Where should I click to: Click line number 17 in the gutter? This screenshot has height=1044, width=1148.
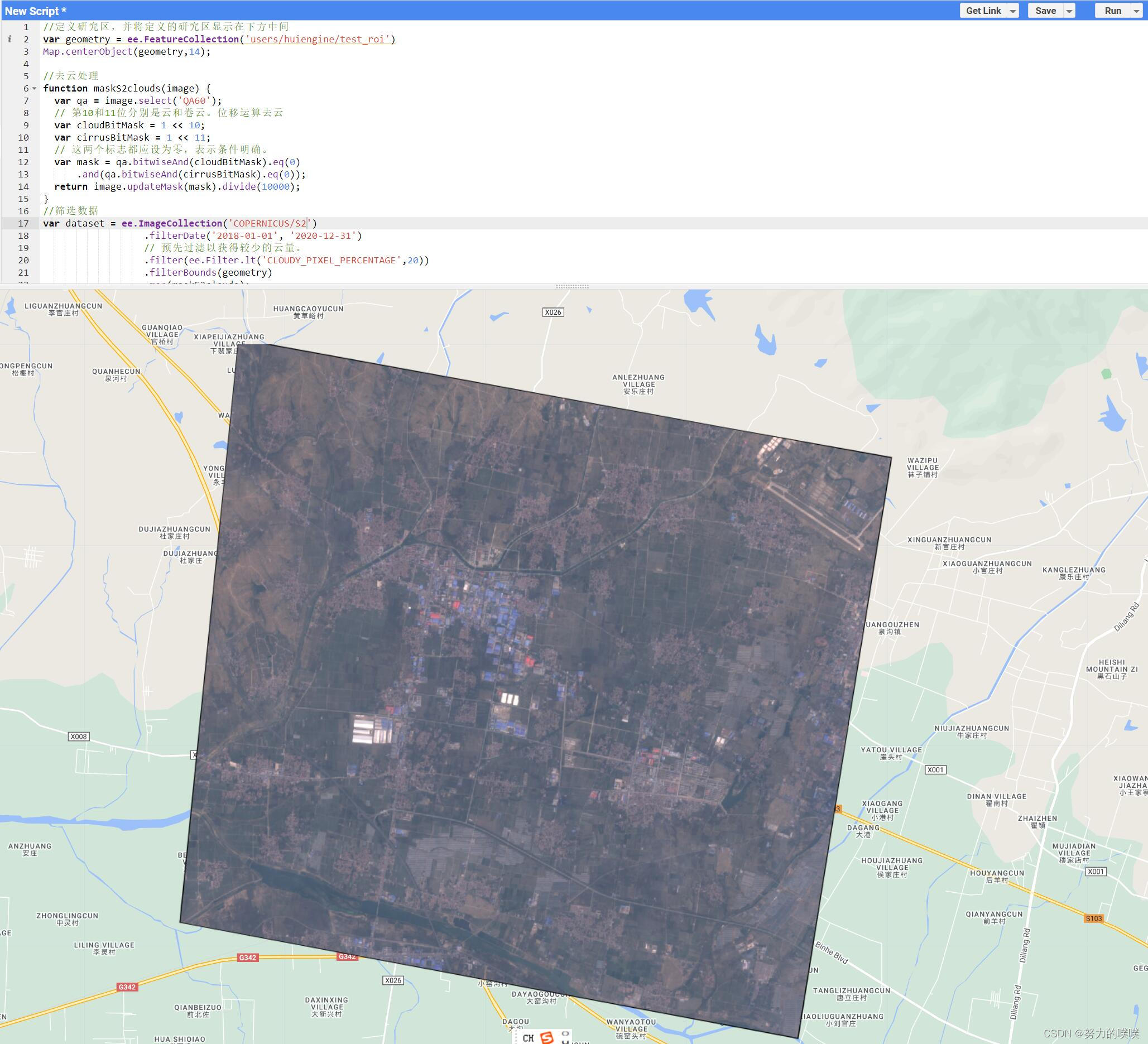click(23, 223)
